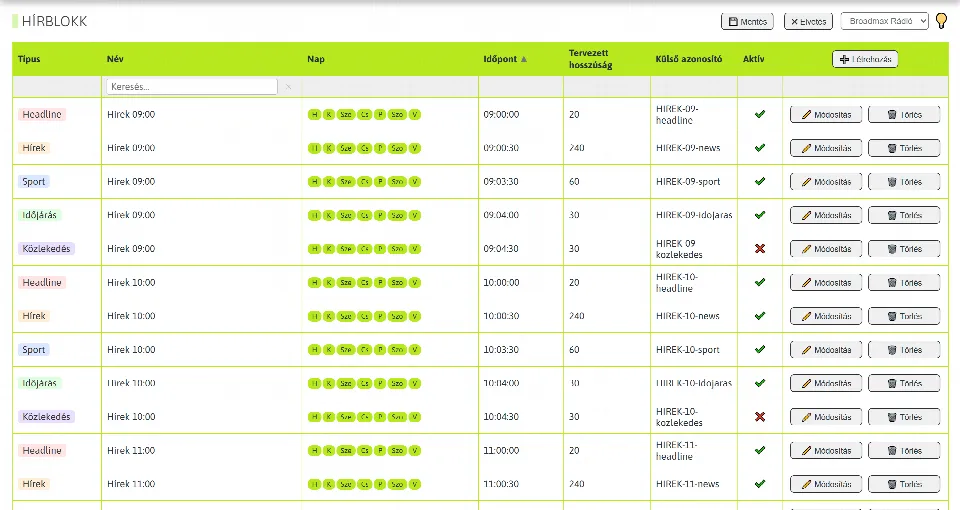The height and width of the screenshot is (510, 960).
Task: Toggle the V day pill in the 10:00:00 row
Action: [x=414, y=282]
